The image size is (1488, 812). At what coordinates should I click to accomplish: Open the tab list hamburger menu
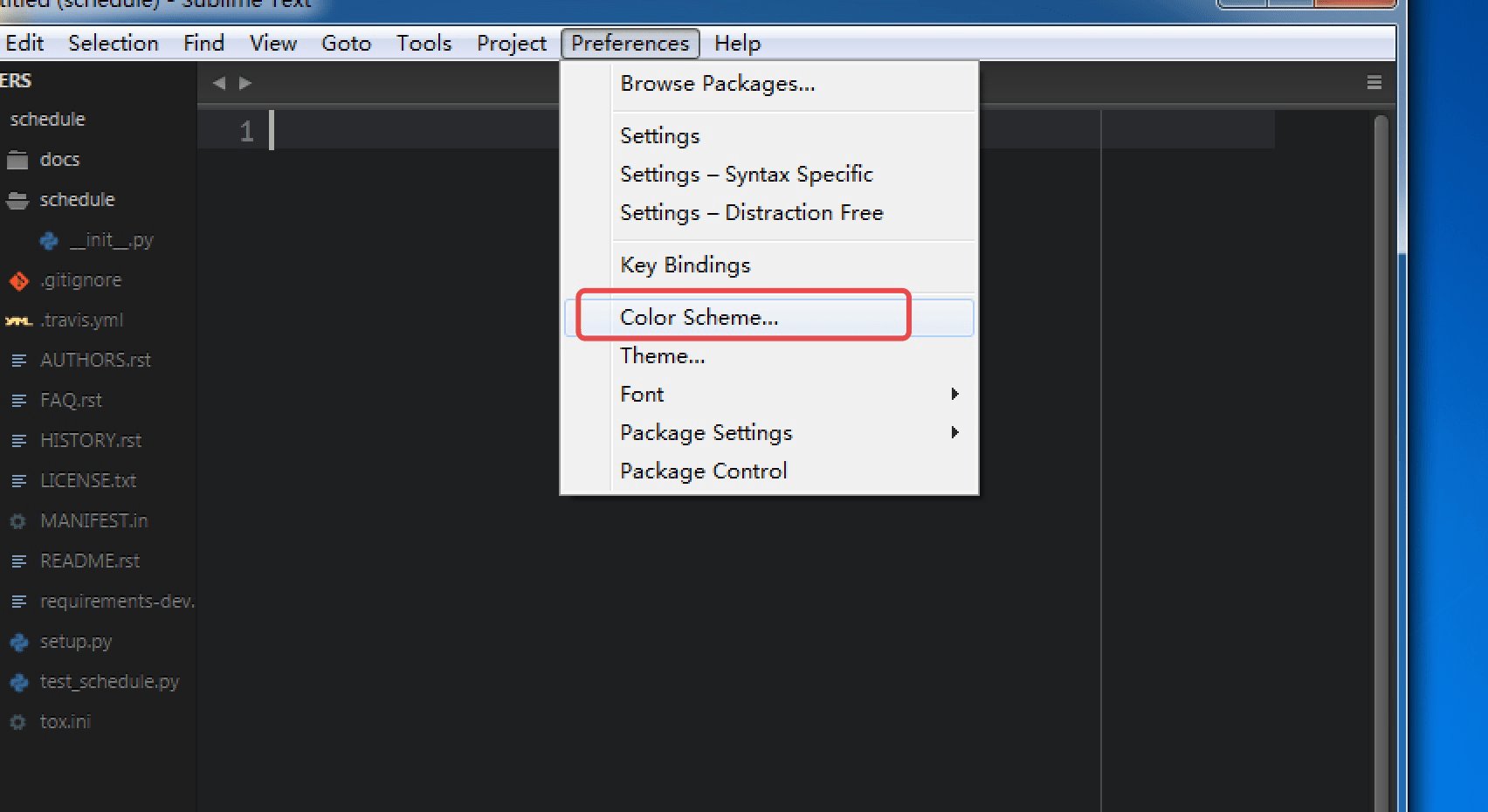click(1374, 83)
